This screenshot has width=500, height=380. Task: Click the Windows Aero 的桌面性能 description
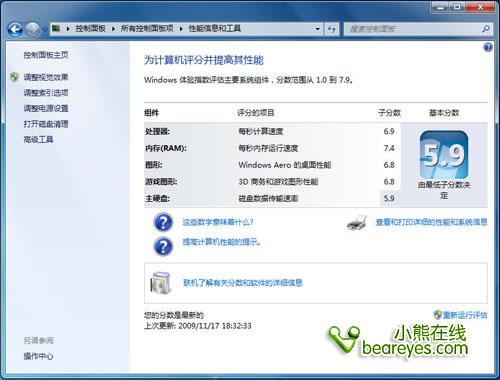point(285,165)
